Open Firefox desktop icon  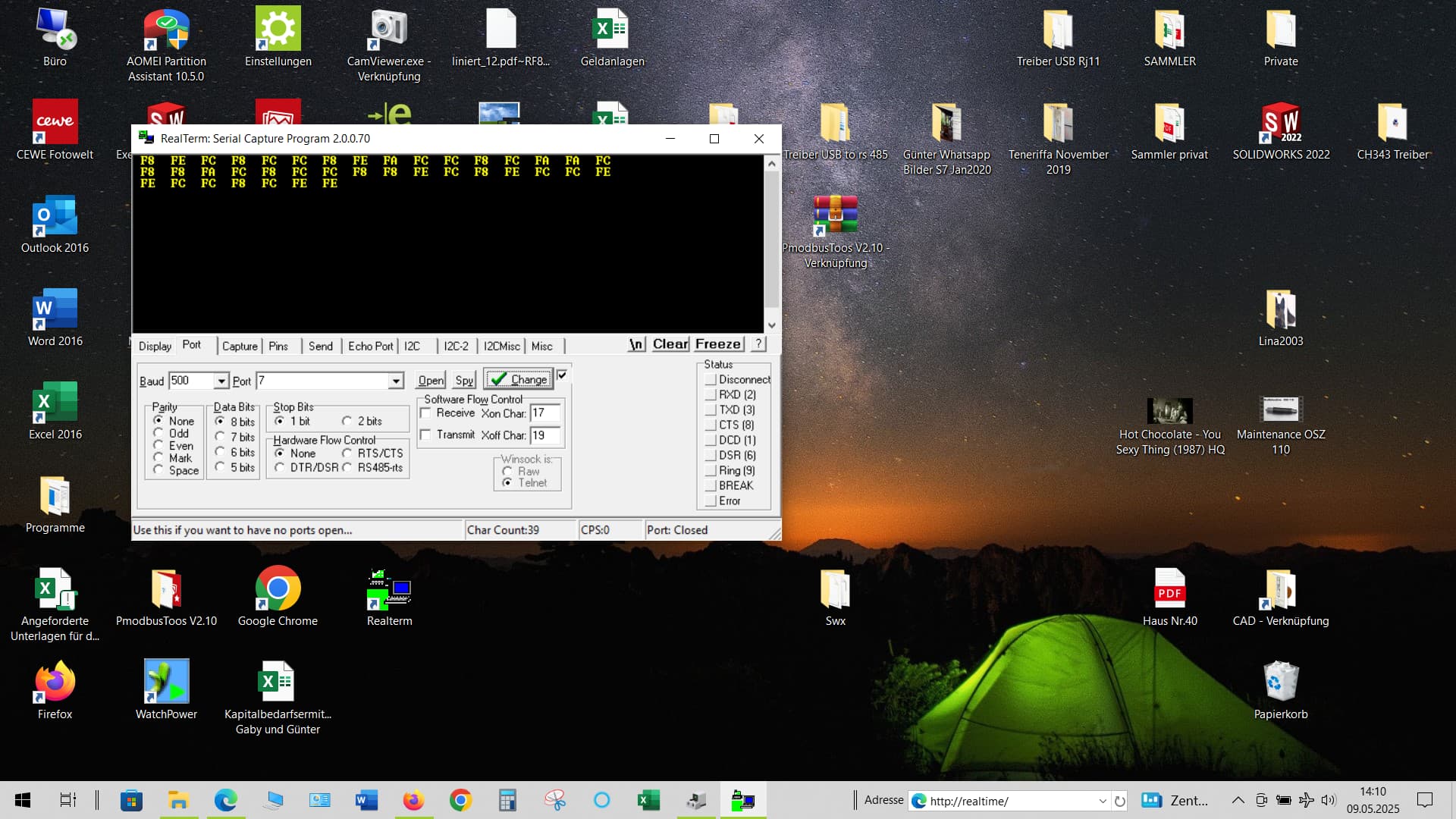click(x=55, y=690)
